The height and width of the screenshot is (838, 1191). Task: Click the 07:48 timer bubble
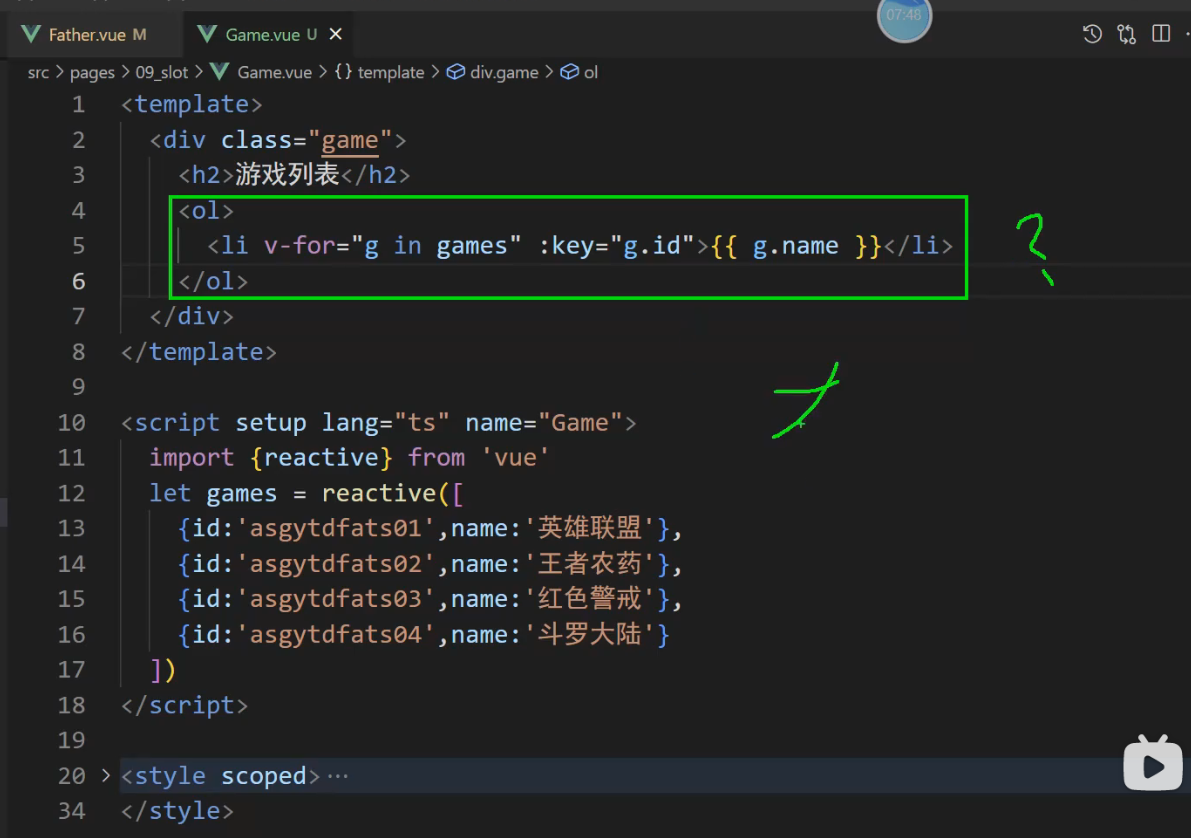coord(904,17)
